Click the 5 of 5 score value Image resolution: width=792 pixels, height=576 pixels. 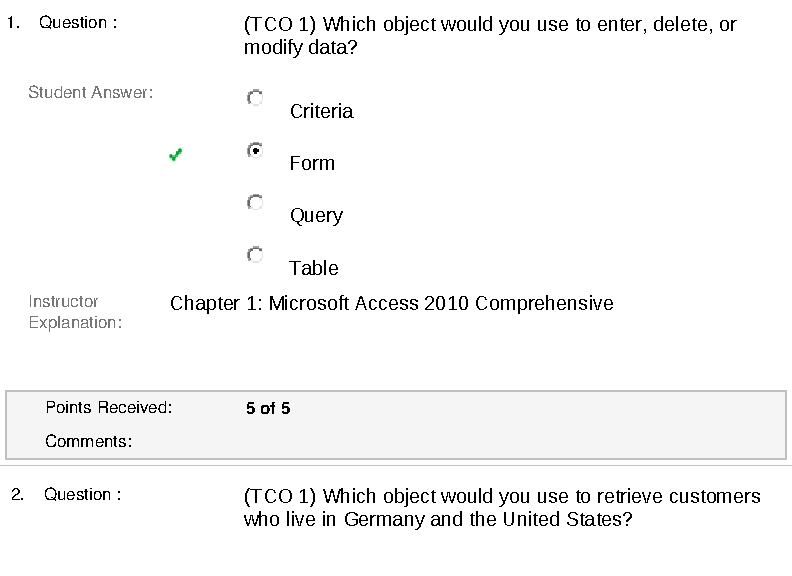(x=268, y=408)
